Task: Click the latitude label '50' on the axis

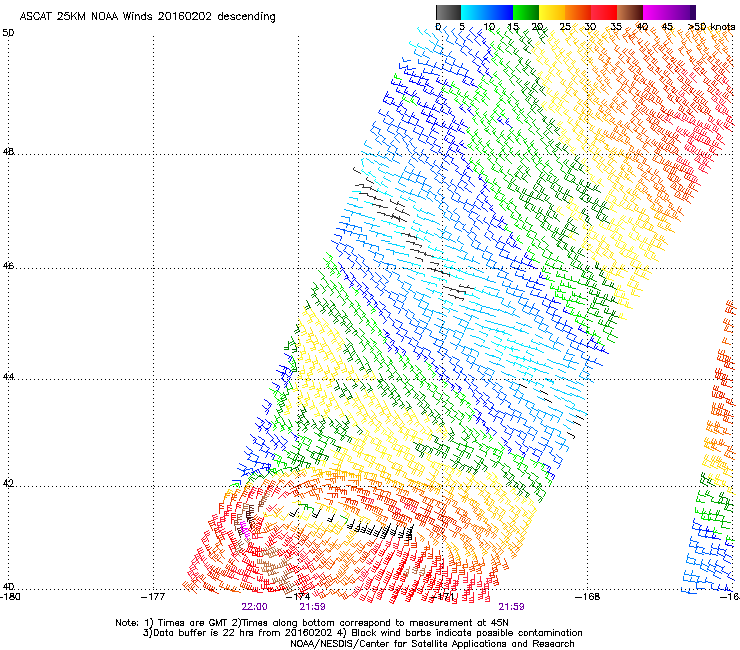Action: (8, 33)
